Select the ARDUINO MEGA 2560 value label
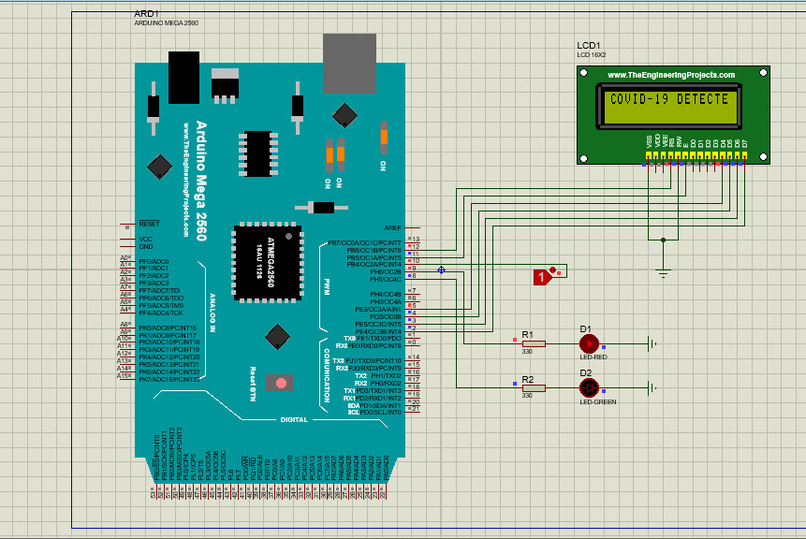 (166, 23)
